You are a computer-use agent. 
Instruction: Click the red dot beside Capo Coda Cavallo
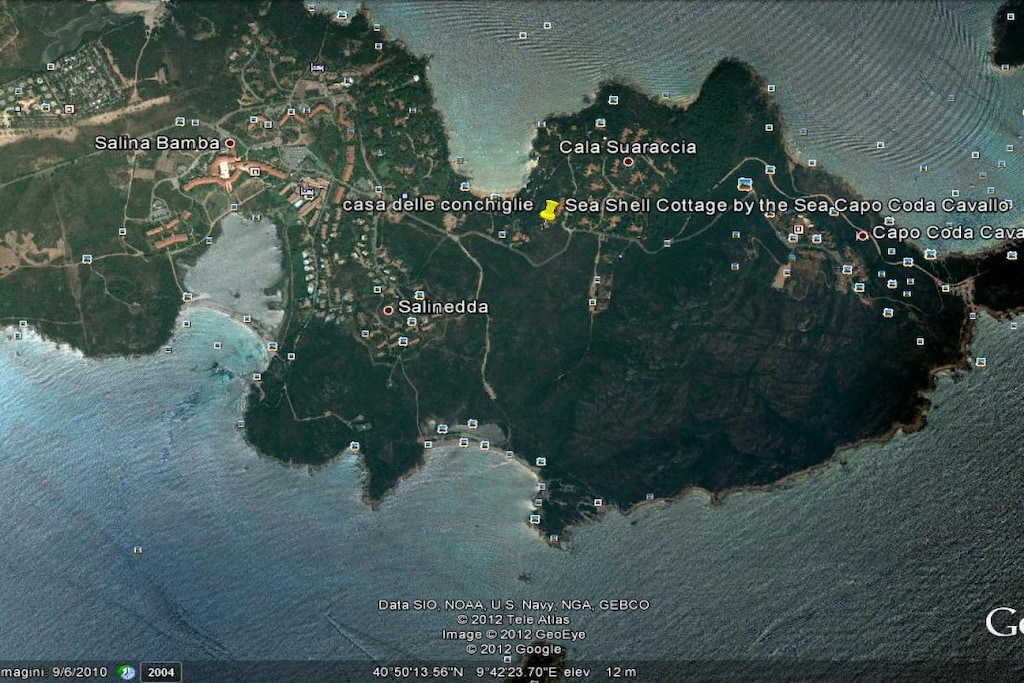tap(862, 235)
